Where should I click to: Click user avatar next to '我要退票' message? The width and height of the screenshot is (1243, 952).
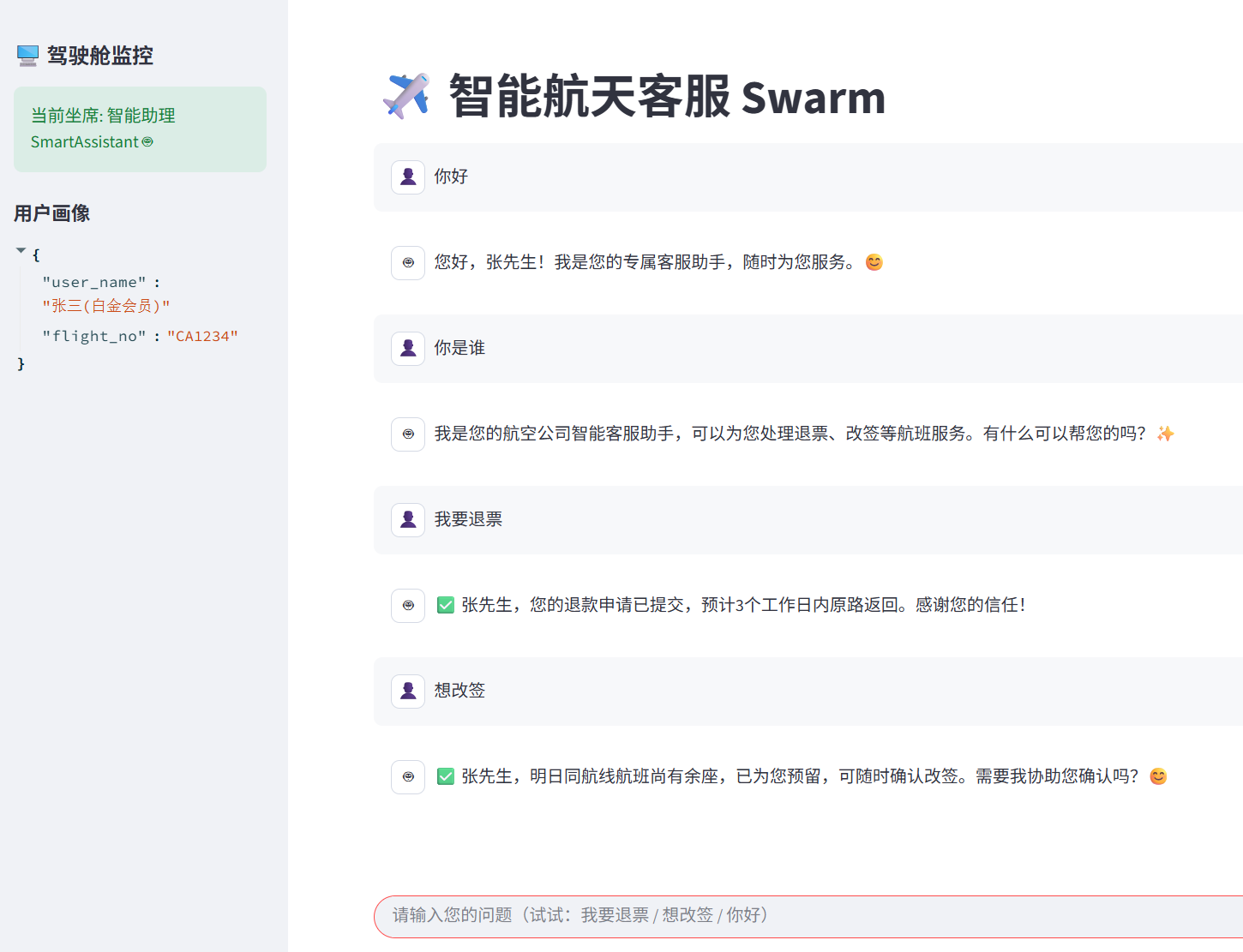[x=408, y=520]
